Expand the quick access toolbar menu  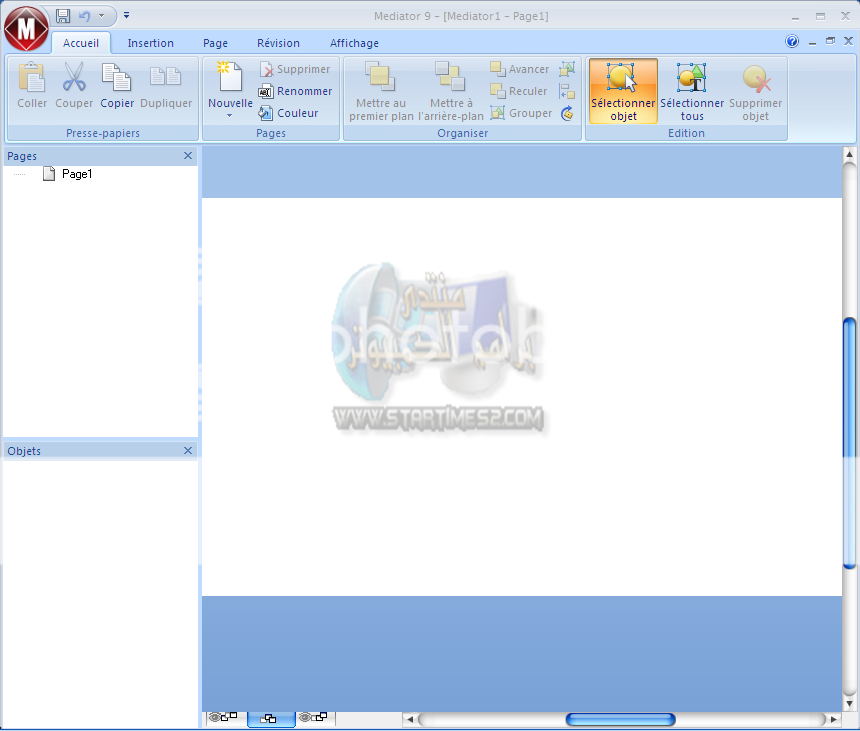click(x=126, y=15)
